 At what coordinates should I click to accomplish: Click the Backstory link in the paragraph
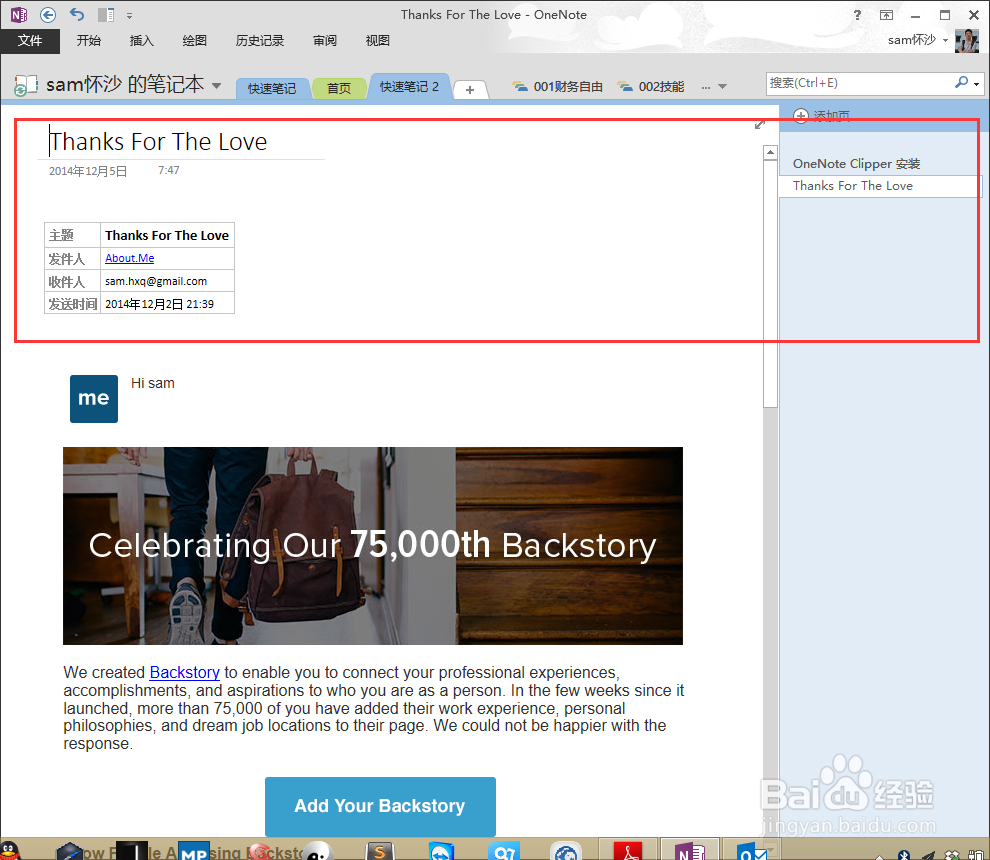point(184,672)
